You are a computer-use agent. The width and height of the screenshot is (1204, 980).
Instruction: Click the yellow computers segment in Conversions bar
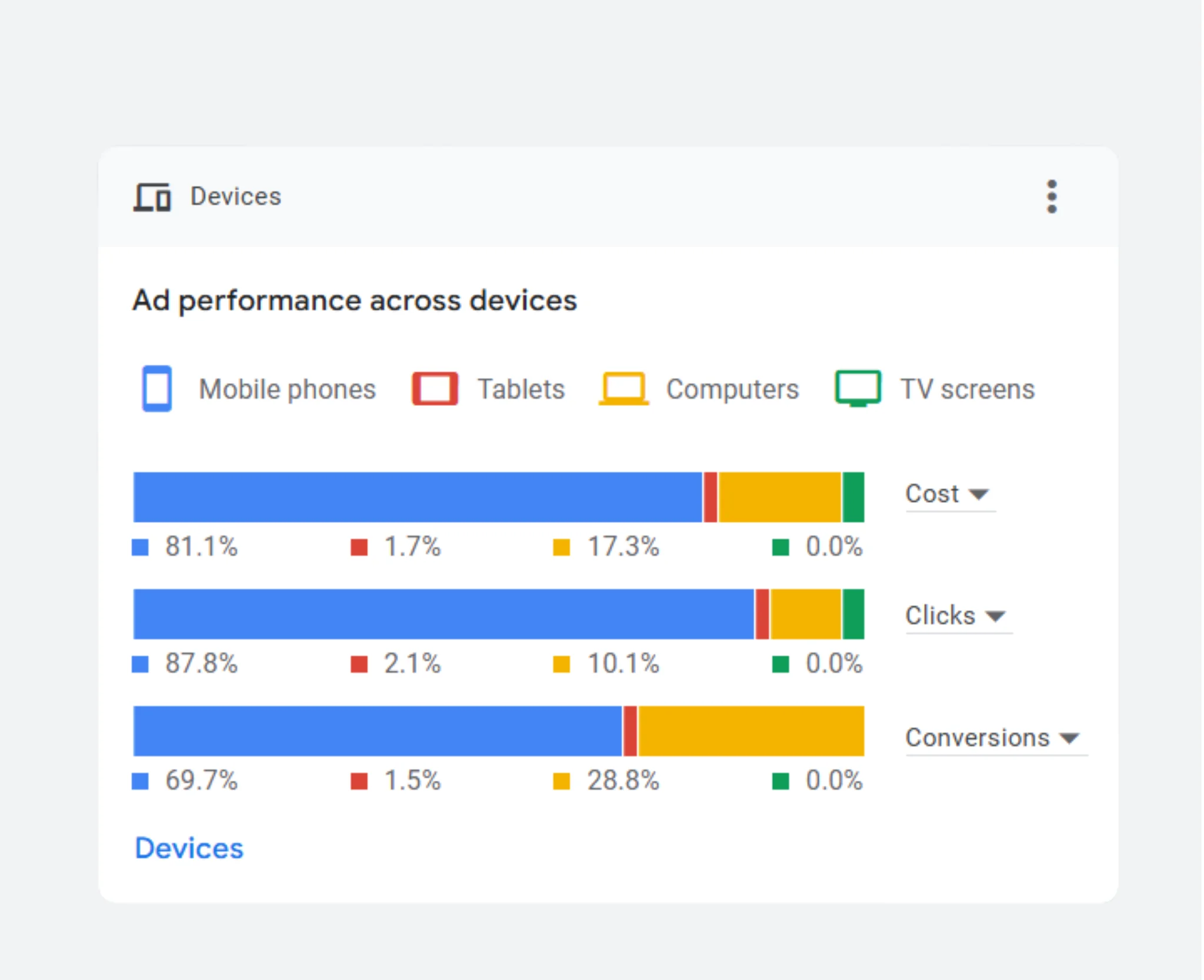point(751,731)
